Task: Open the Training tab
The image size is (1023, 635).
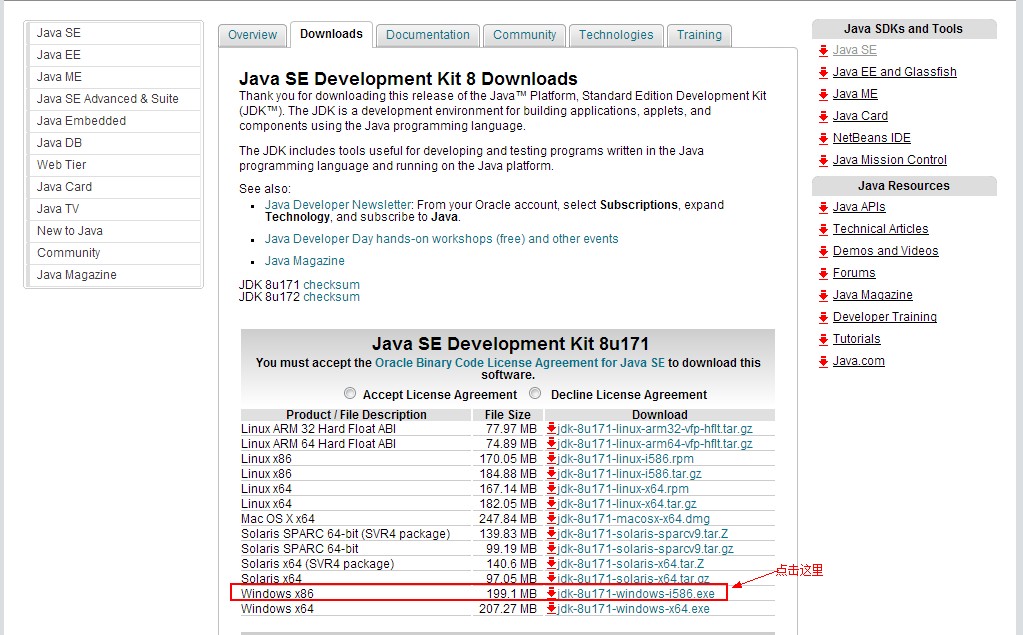Action: coord(699,35)
